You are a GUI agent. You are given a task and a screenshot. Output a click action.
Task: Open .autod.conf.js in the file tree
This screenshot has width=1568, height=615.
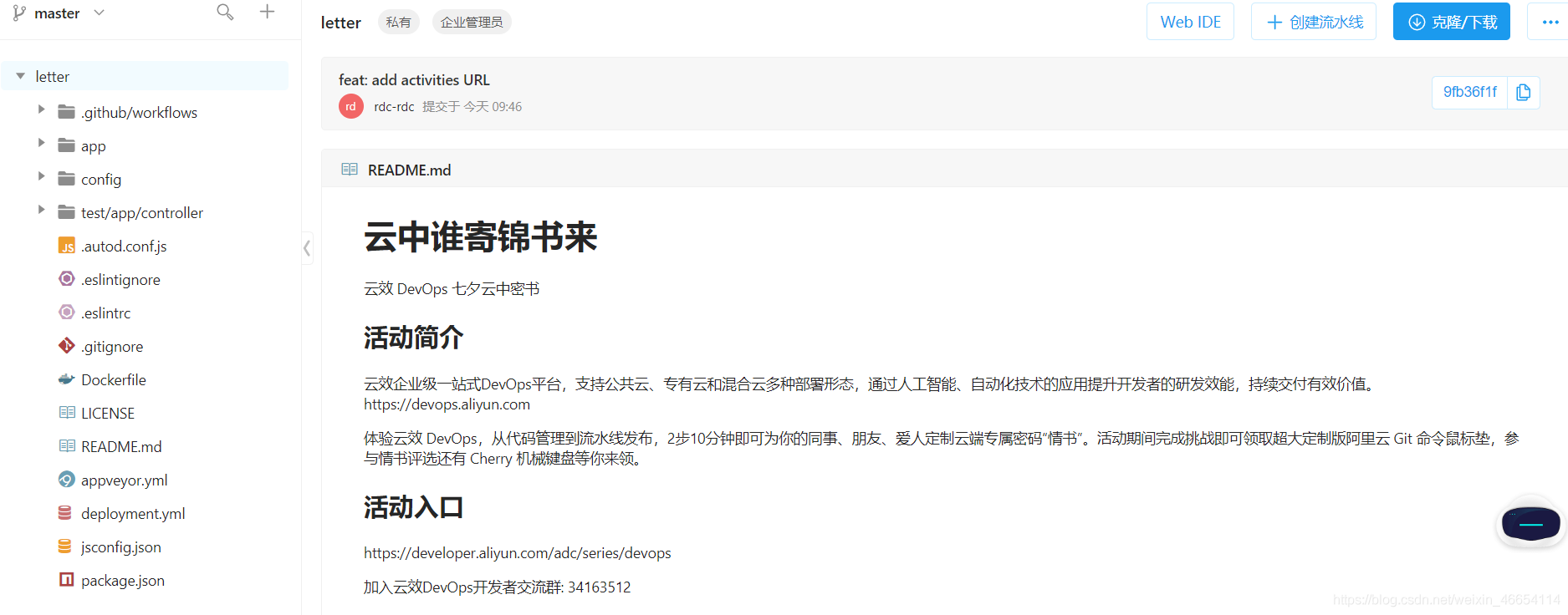[124, 247]
